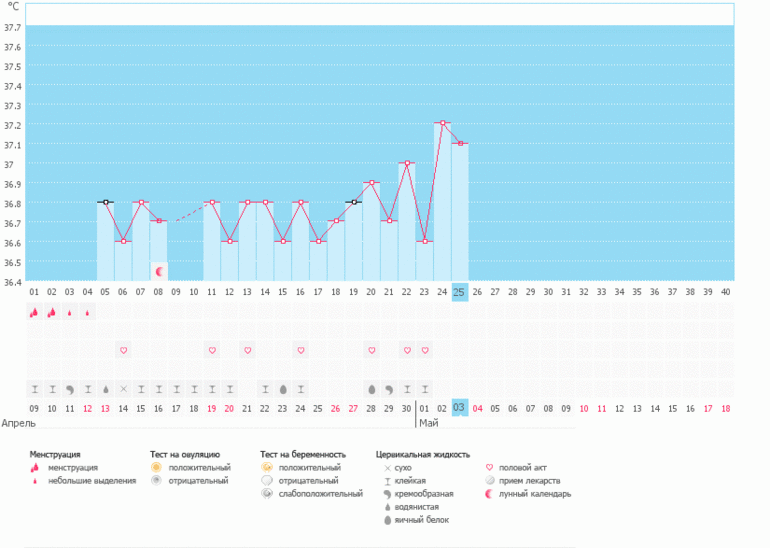770x548 pixels.
Task: Click the intercourse heart under cycle day 06
Action: point(123,351)
